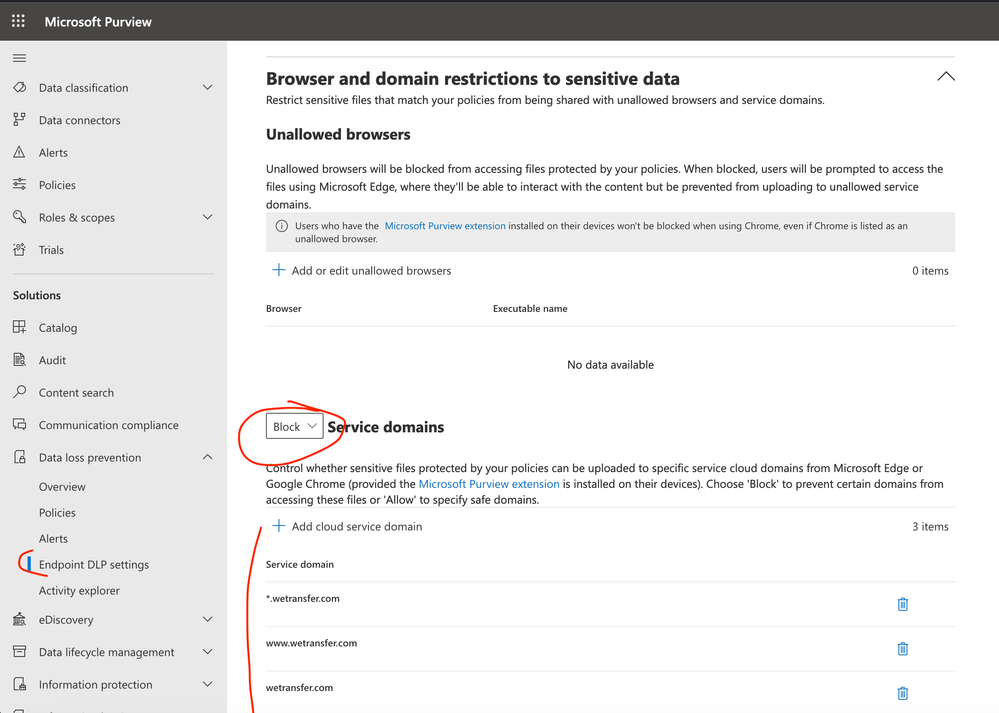The width and height of the screenshot is (999, 713).
Task: Click the Data loss prevention icon
Action: pos(20,457)
